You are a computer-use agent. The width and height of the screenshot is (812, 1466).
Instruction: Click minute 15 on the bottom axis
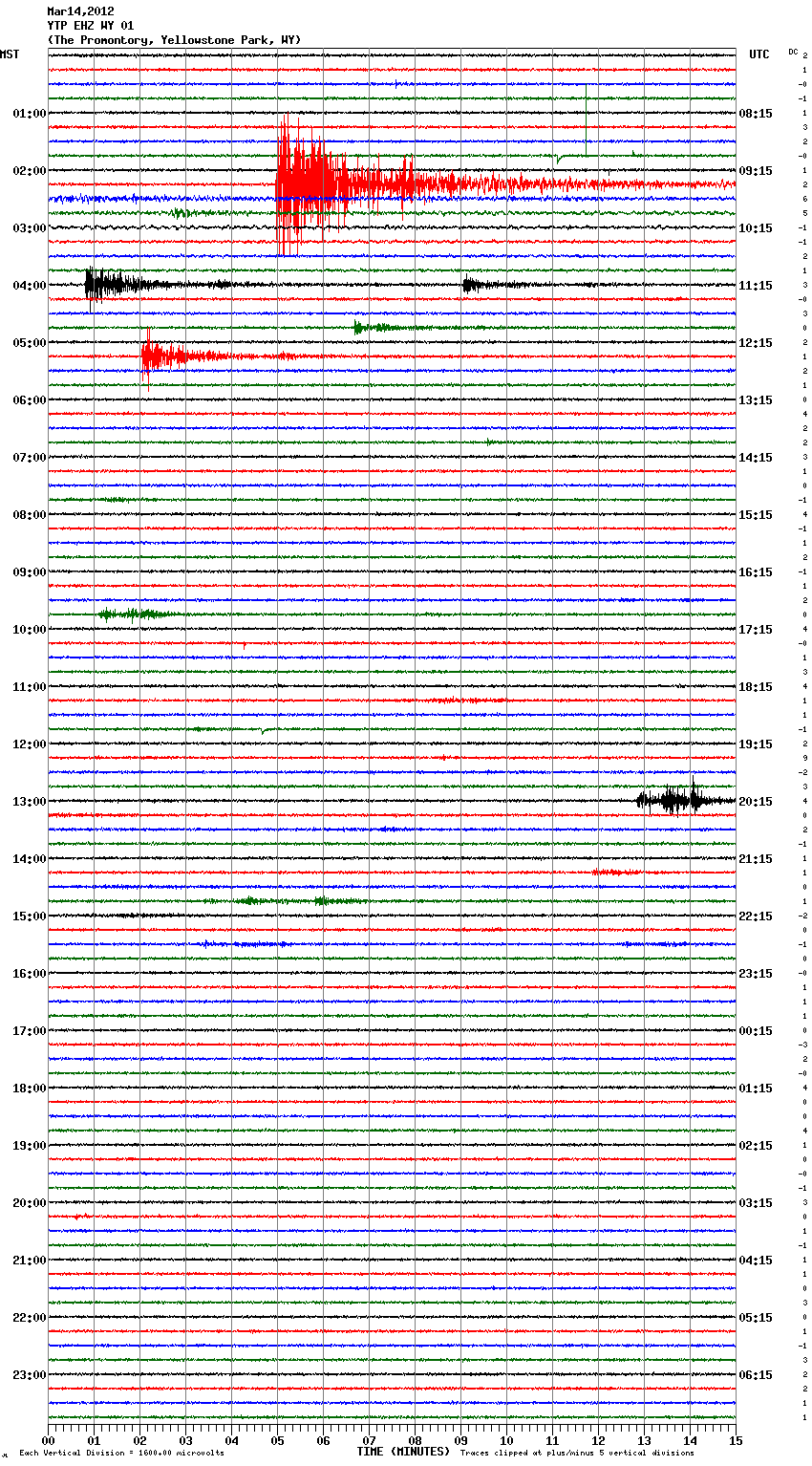(x=736, y=1441)
